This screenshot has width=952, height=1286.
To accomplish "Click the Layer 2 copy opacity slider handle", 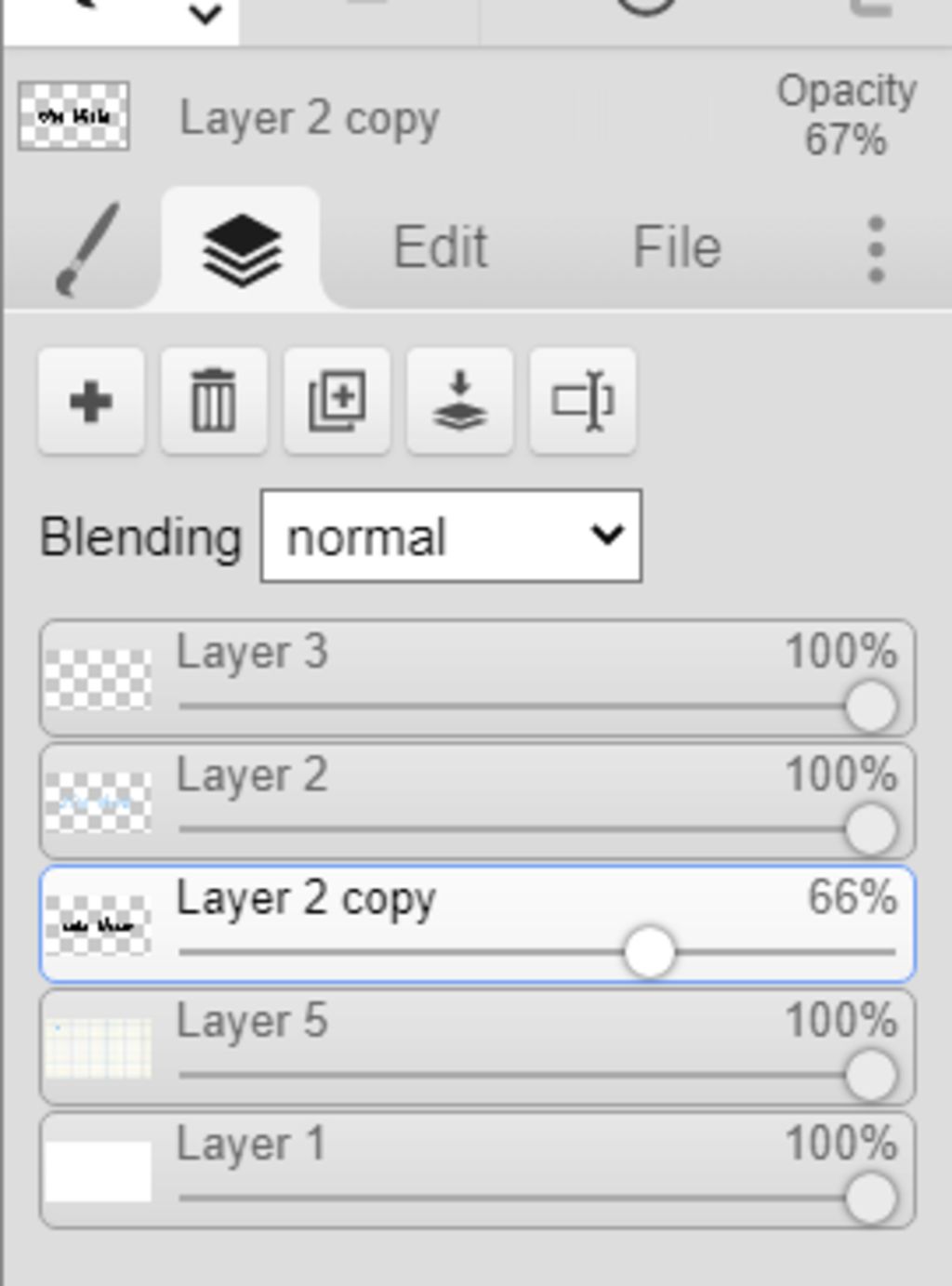I will tap(649, 952).
